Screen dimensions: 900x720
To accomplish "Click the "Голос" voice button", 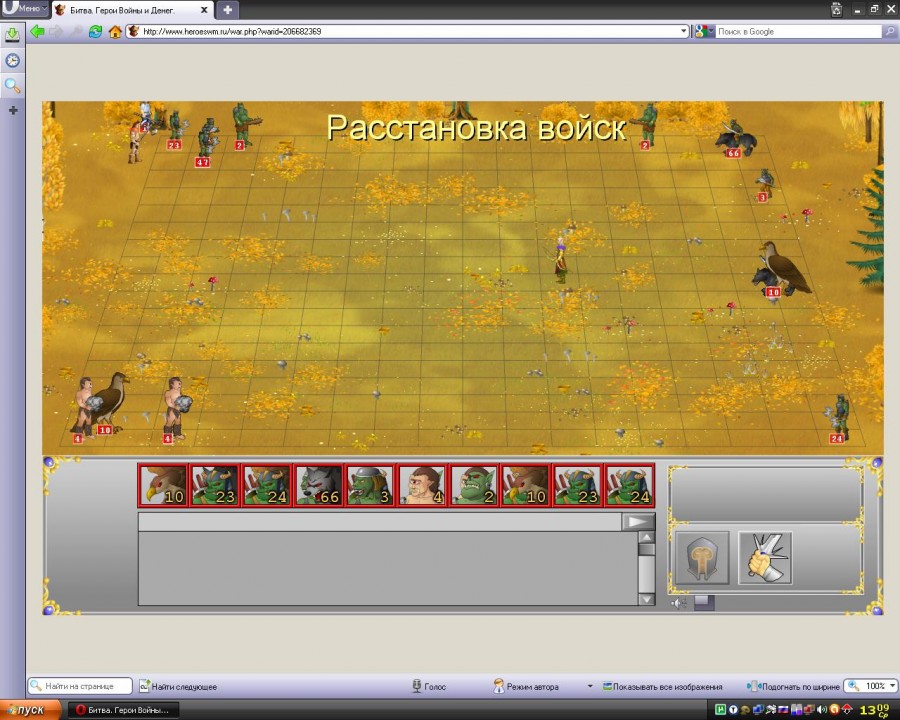I will [x=429, y=686].
